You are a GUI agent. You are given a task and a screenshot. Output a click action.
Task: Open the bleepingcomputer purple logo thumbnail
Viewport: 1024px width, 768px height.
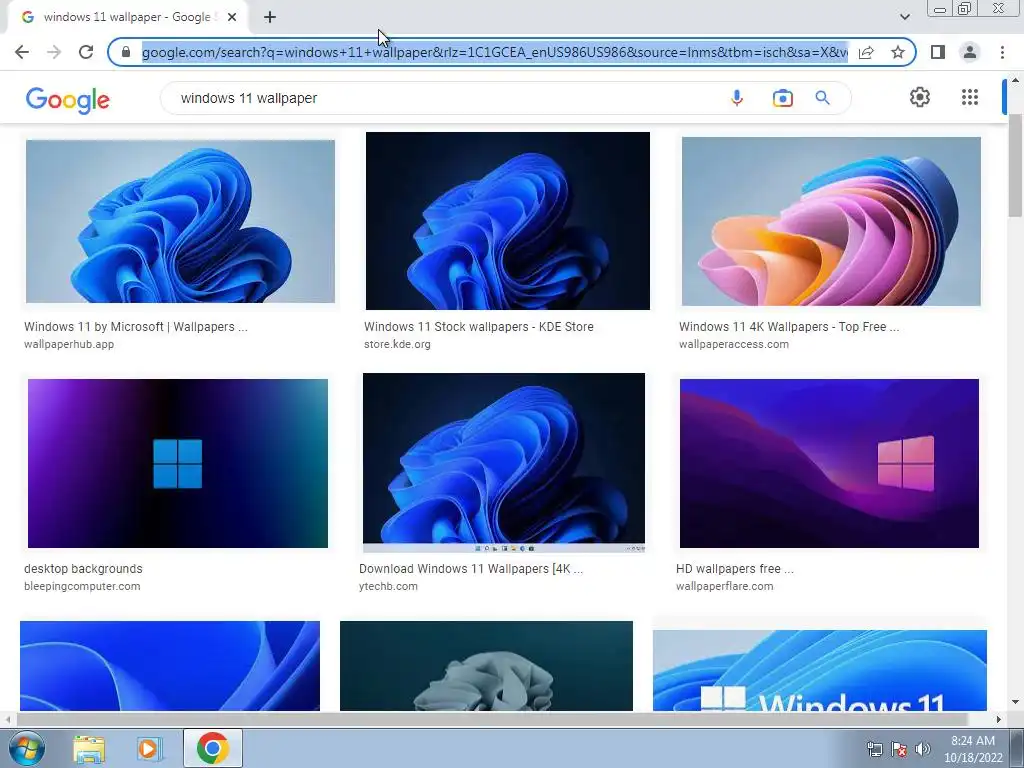[178, 463]
